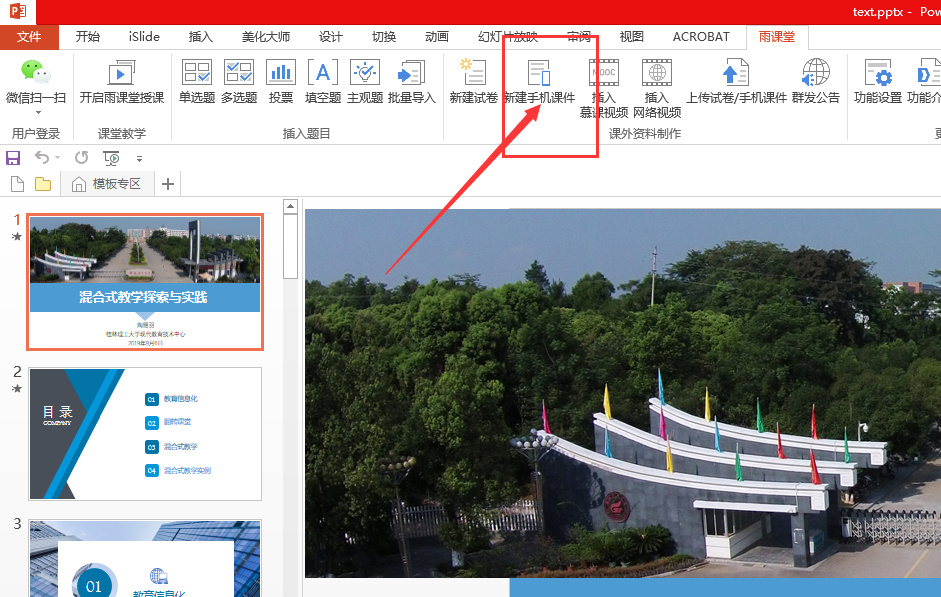Switch to the 开始 (Home) tab
The image size is (941, 597).
click(88, 37)
